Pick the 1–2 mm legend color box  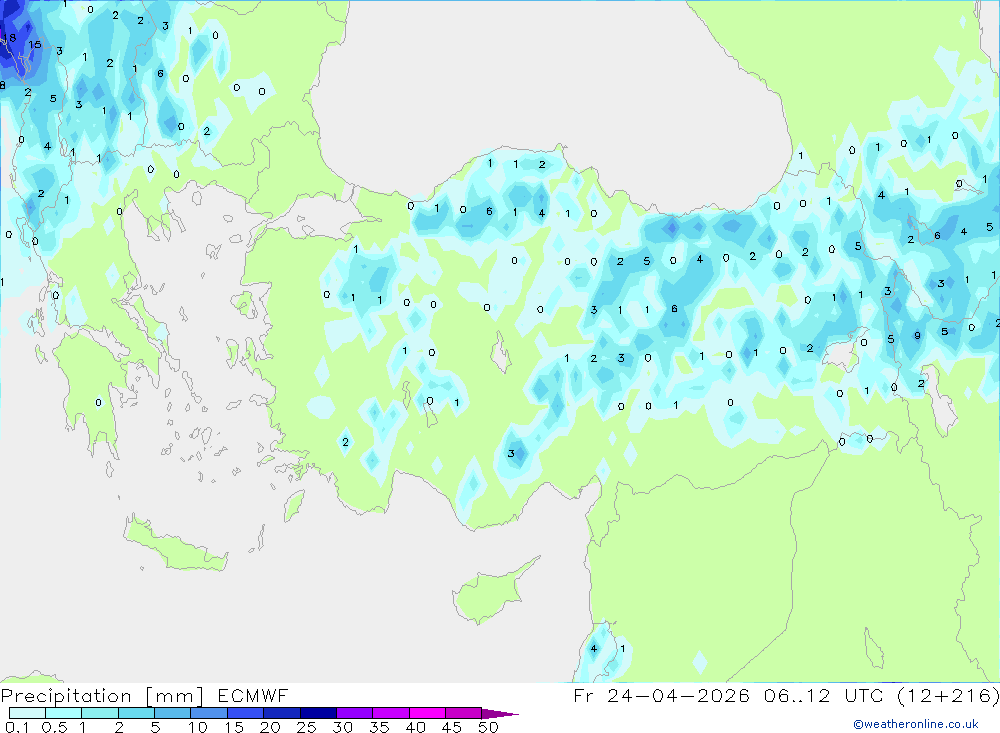coord(100,713)
